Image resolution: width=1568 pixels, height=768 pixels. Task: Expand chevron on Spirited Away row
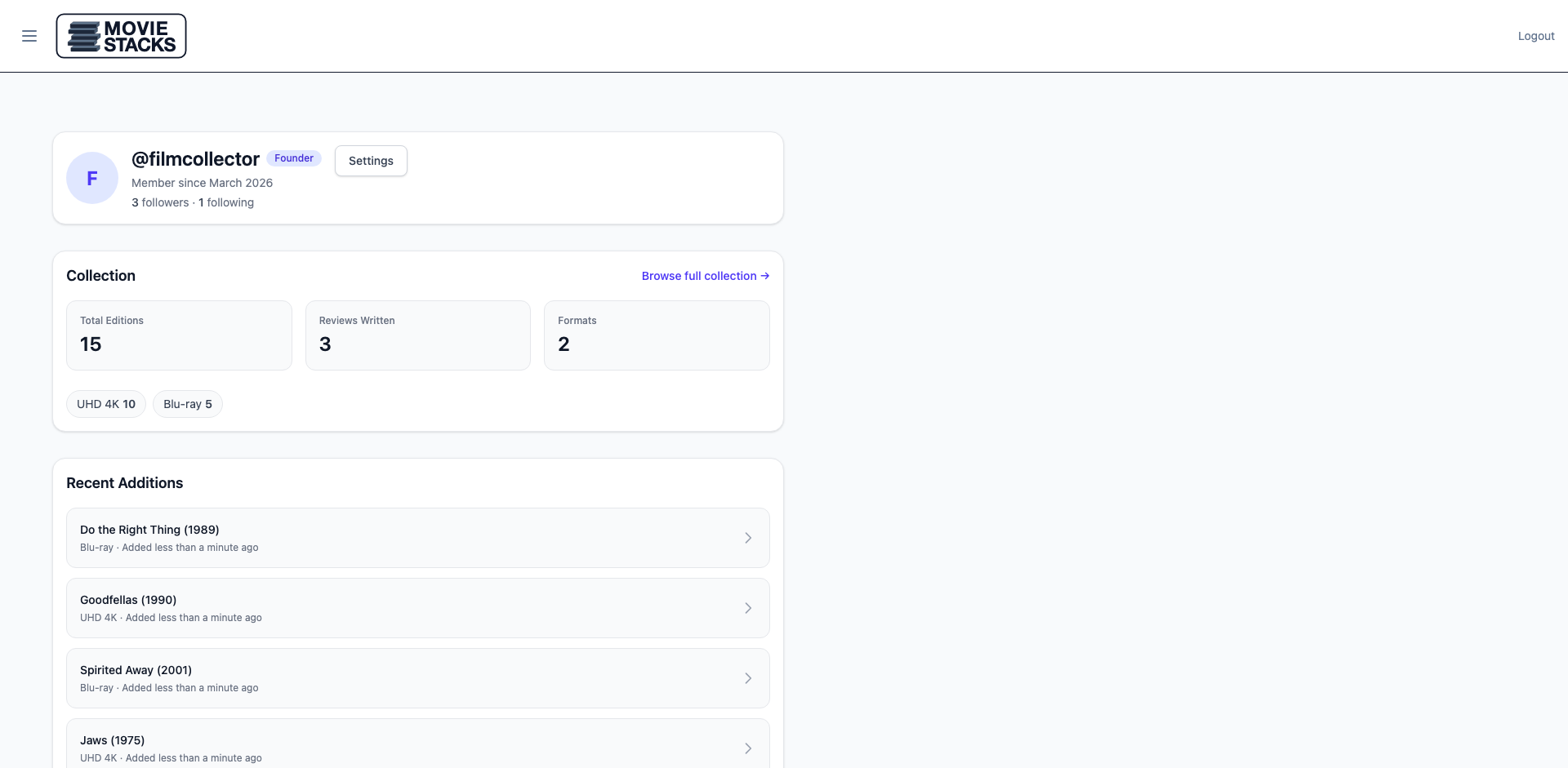[x=748, y=678]
